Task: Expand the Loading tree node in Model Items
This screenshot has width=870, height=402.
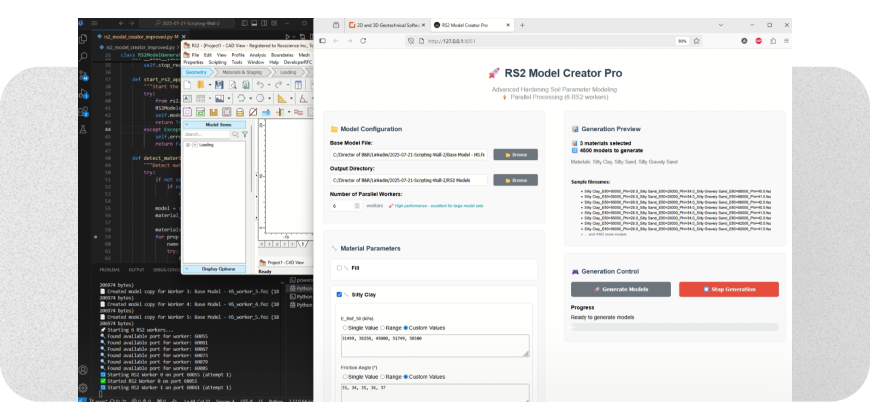Action: [x=188, y=144]
